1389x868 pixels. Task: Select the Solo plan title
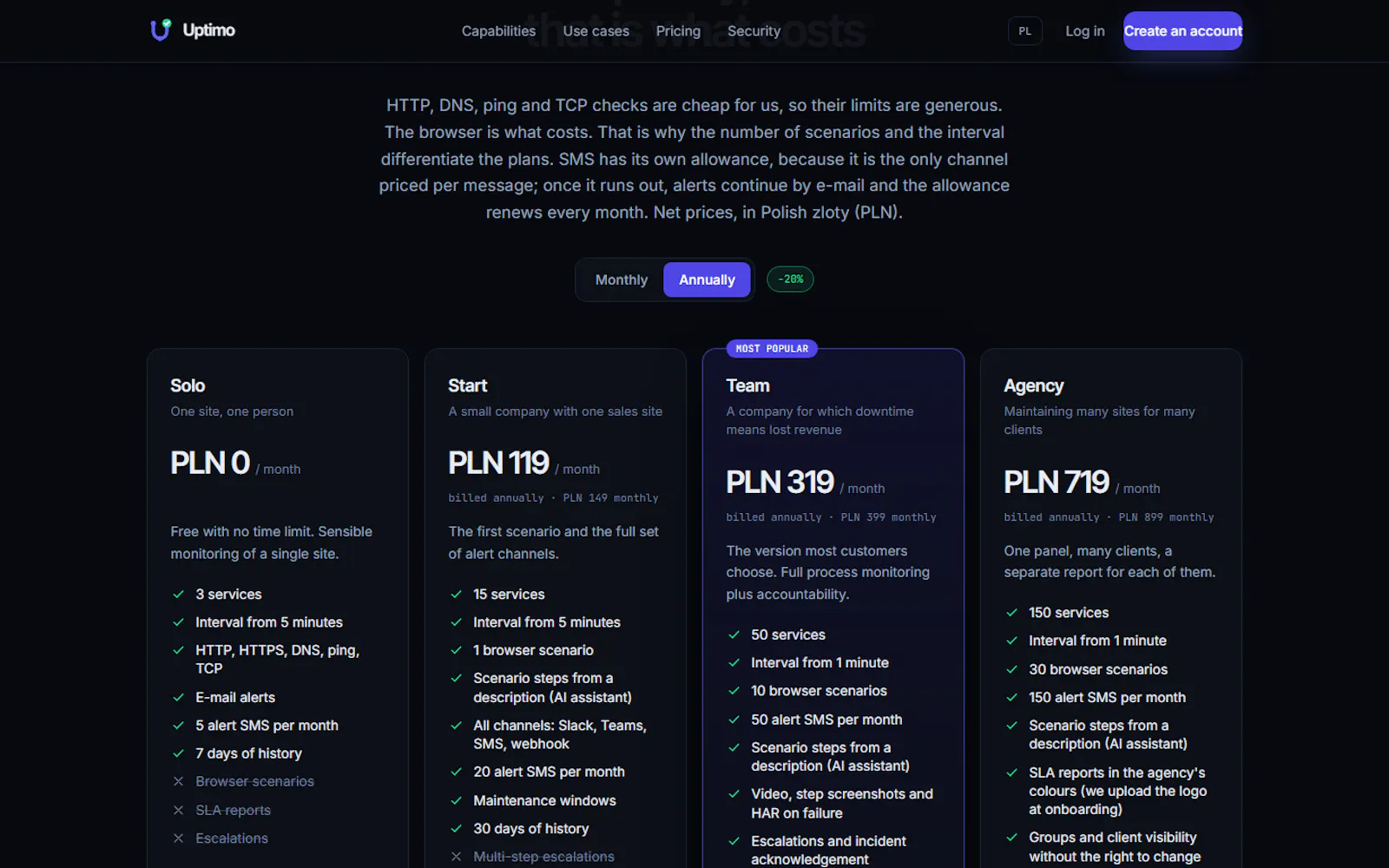point(188,385)
